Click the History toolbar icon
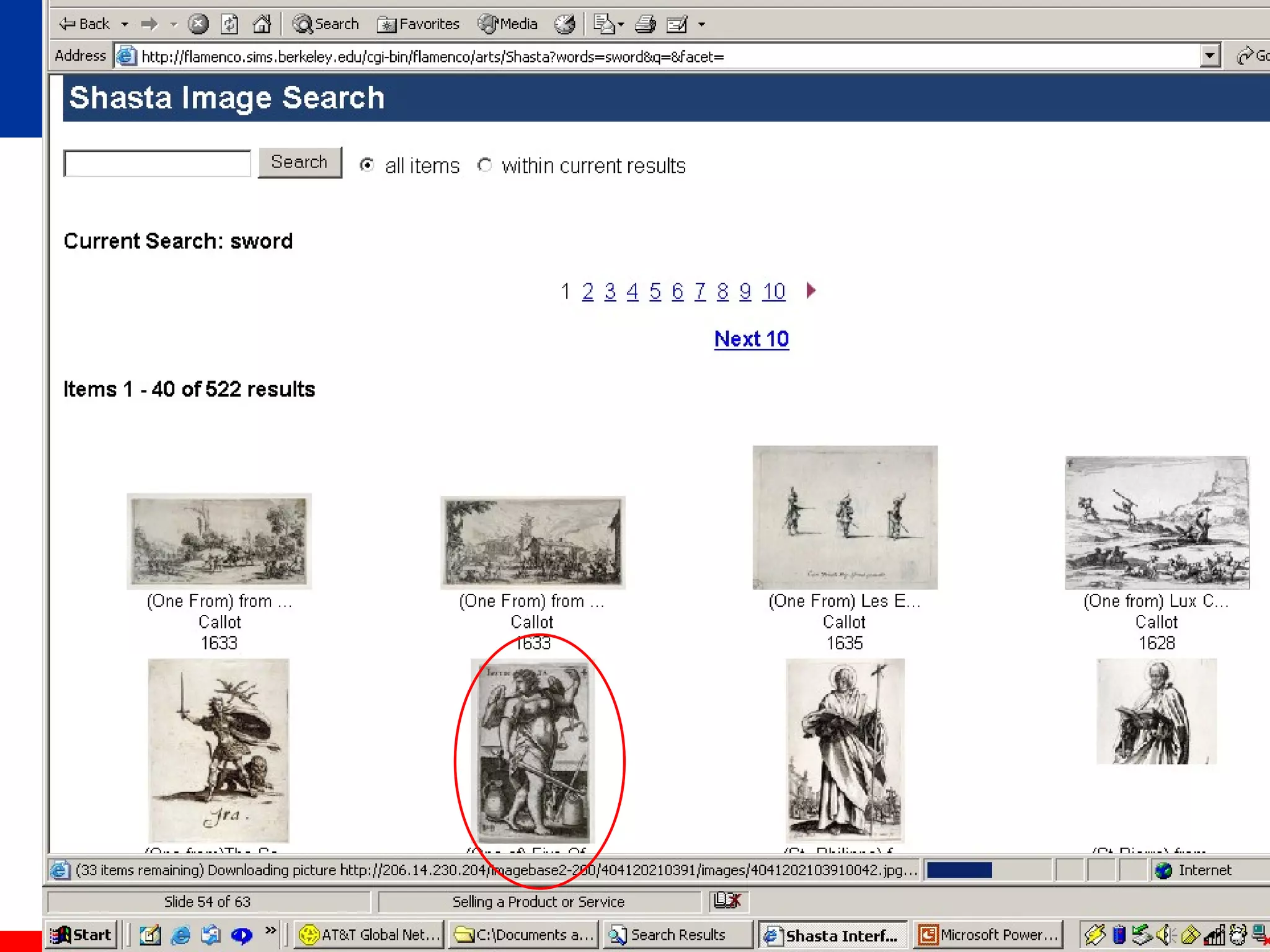This screenshot has width=1270, height=952. tap(565, 24)
